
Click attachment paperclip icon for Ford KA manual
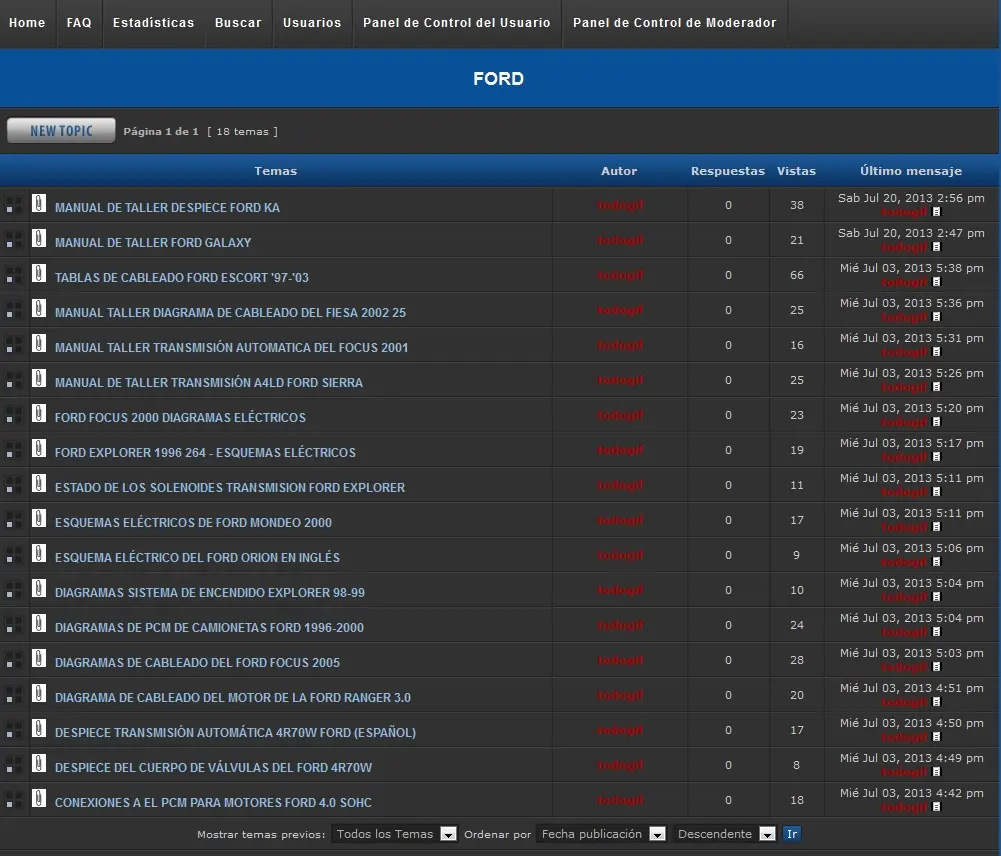(39, 203)
